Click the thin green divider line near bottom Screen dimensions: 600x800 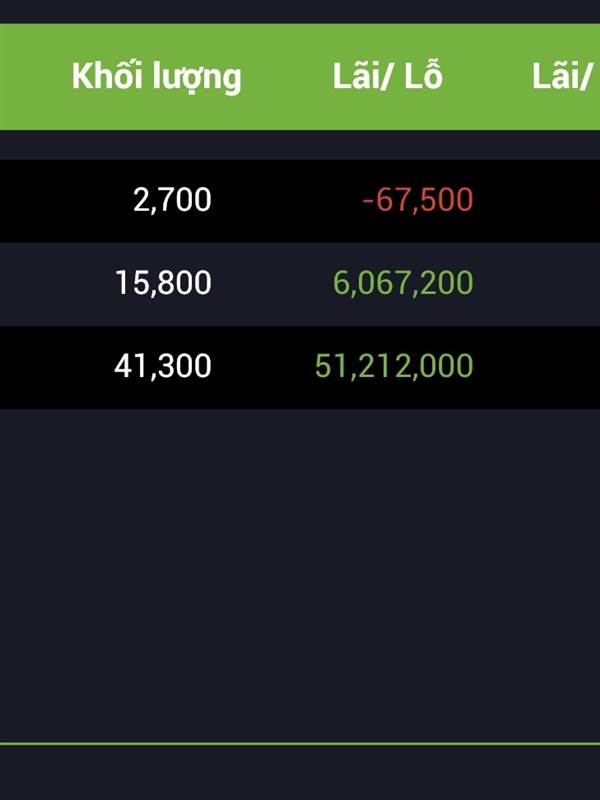point(300,744)
